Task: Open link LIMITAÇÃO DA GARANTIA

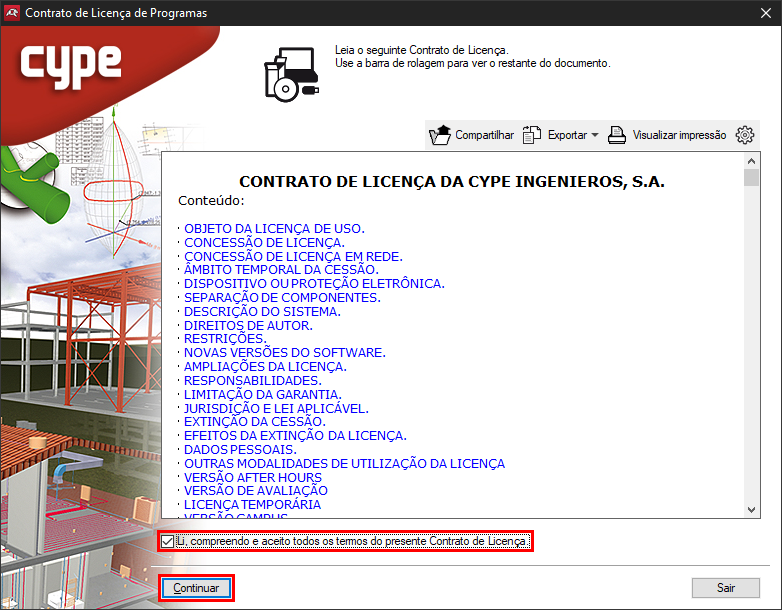Action: pos(263,395)
